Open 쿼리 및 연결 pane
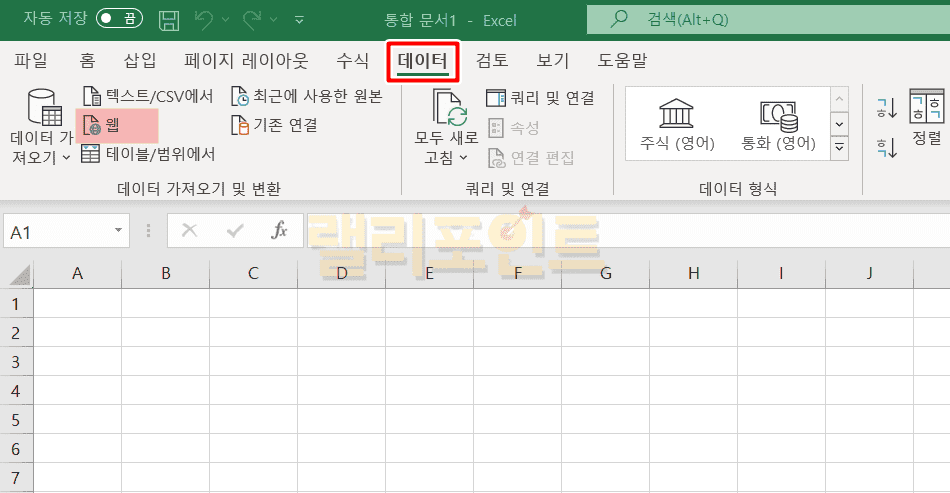 pyautogui.click(x=540, y=97)
